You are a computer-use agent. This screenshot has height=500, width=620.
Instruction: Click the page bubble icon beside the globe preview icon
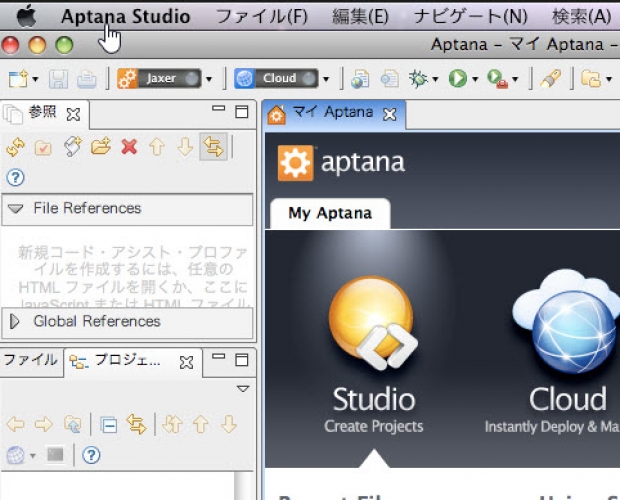tap(390, 79)
